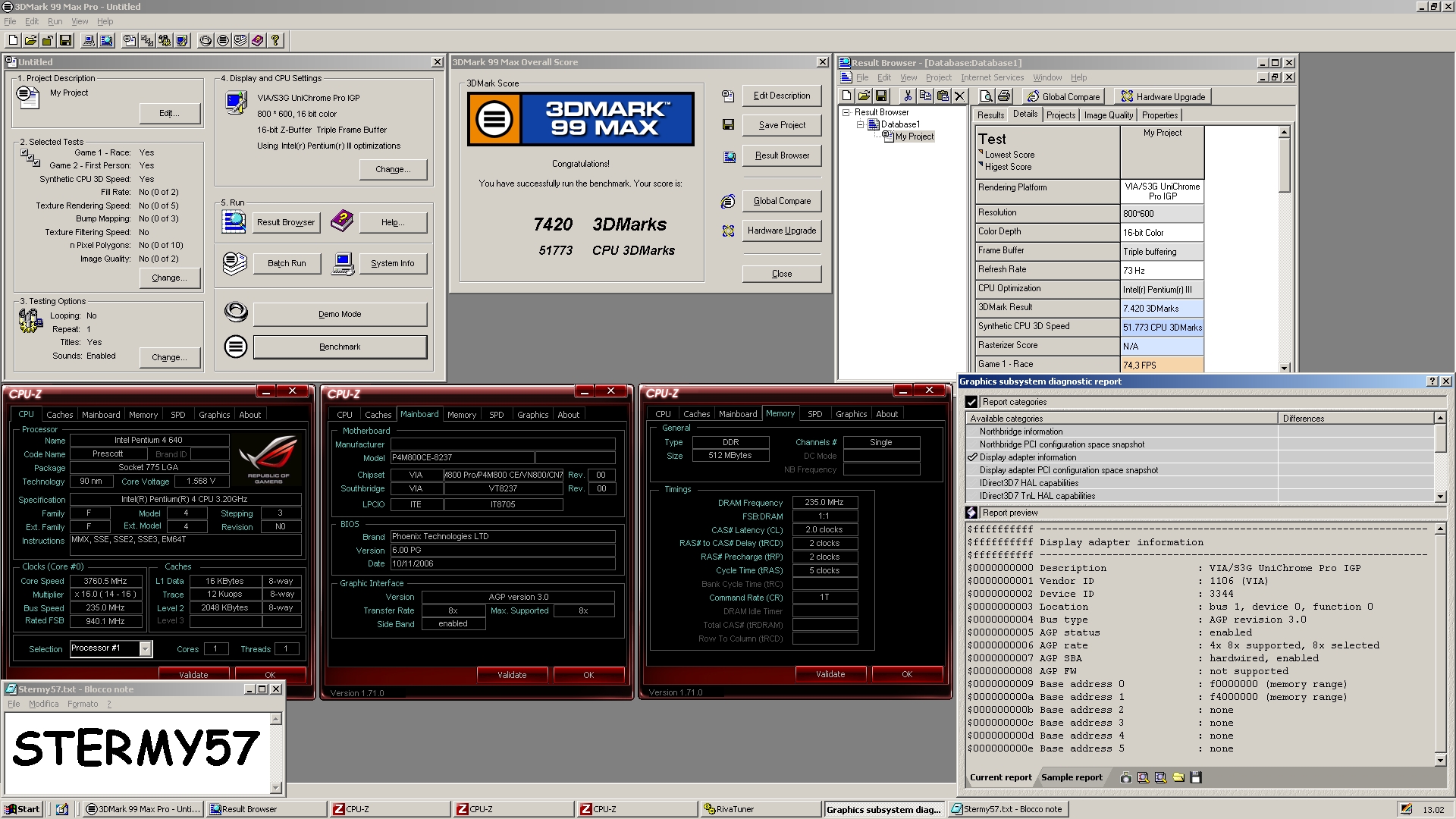Collapse the Database1 tree node

861,124
